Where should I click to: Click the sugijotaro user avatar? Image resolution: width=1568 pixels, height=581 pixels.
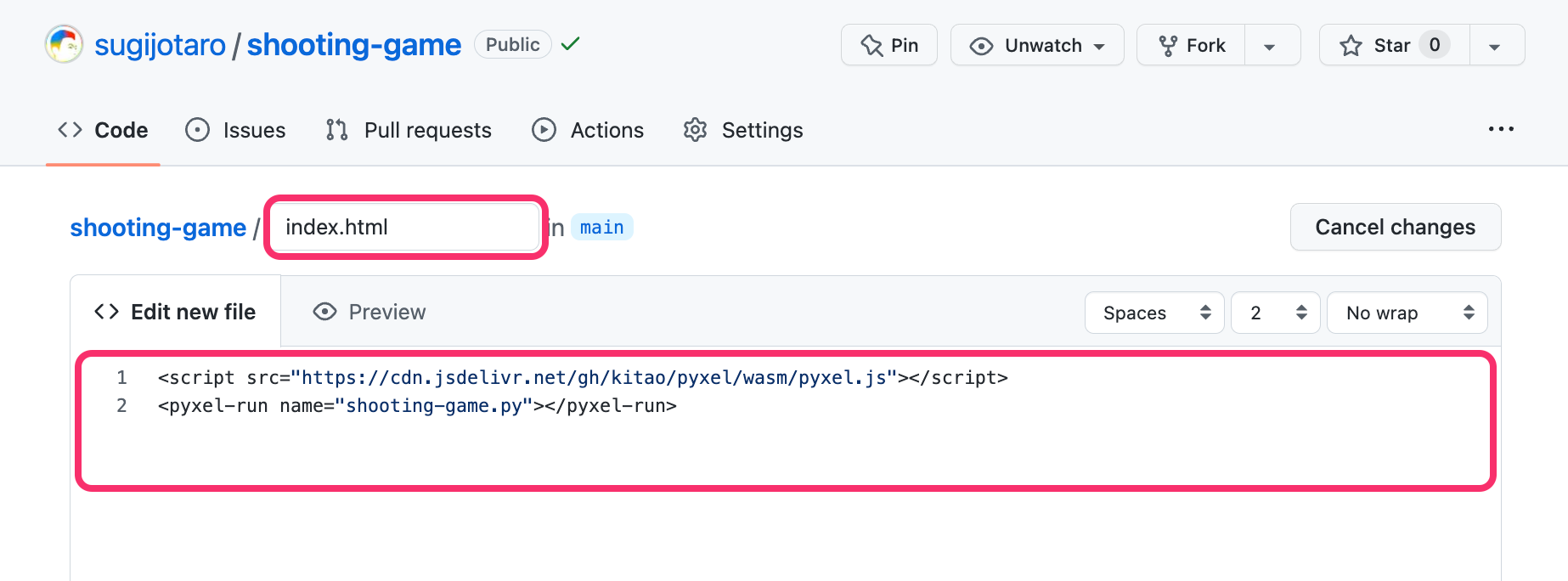point(64,44)
